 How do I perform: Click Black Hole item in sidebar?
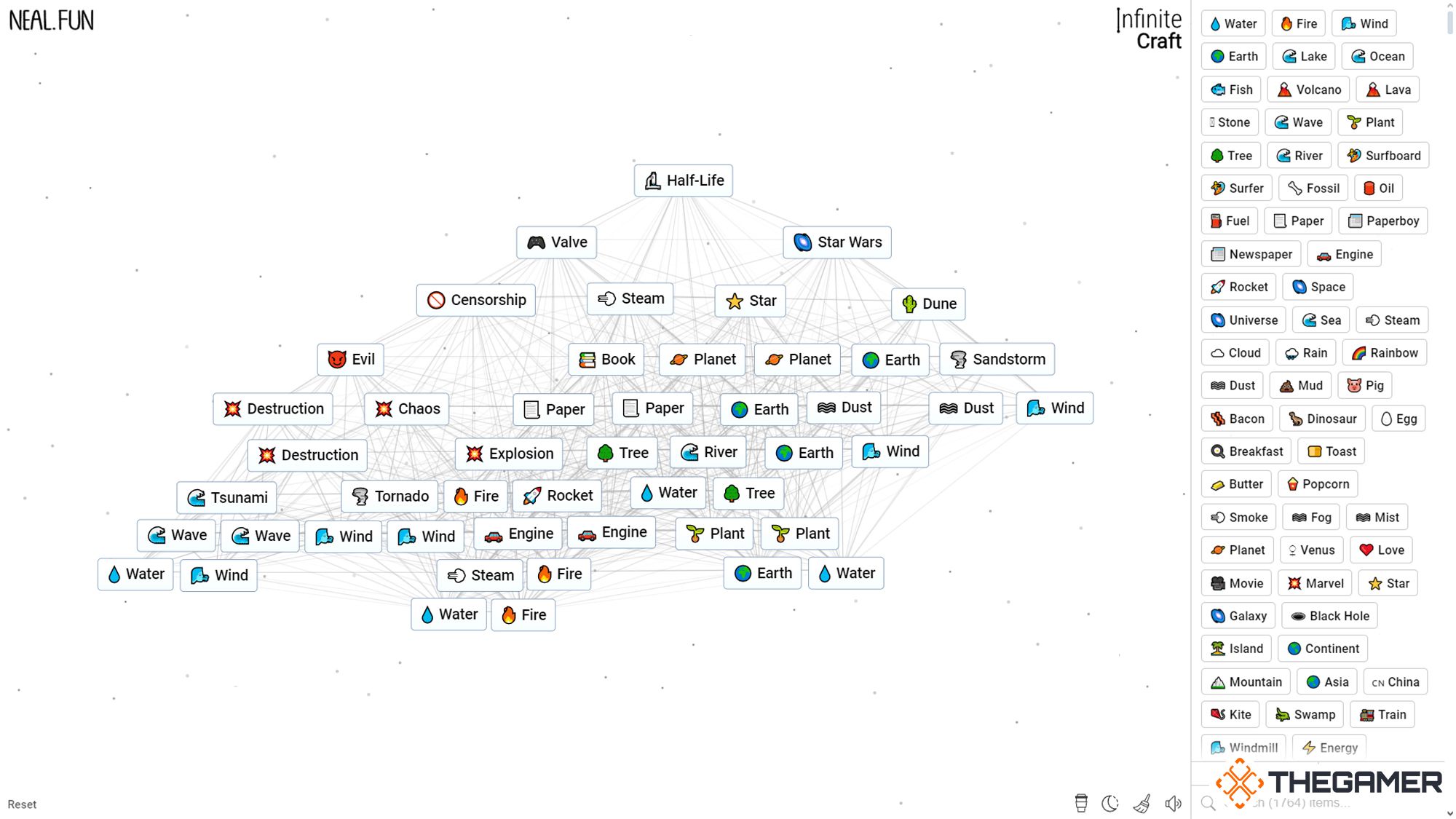[1330, 615]
